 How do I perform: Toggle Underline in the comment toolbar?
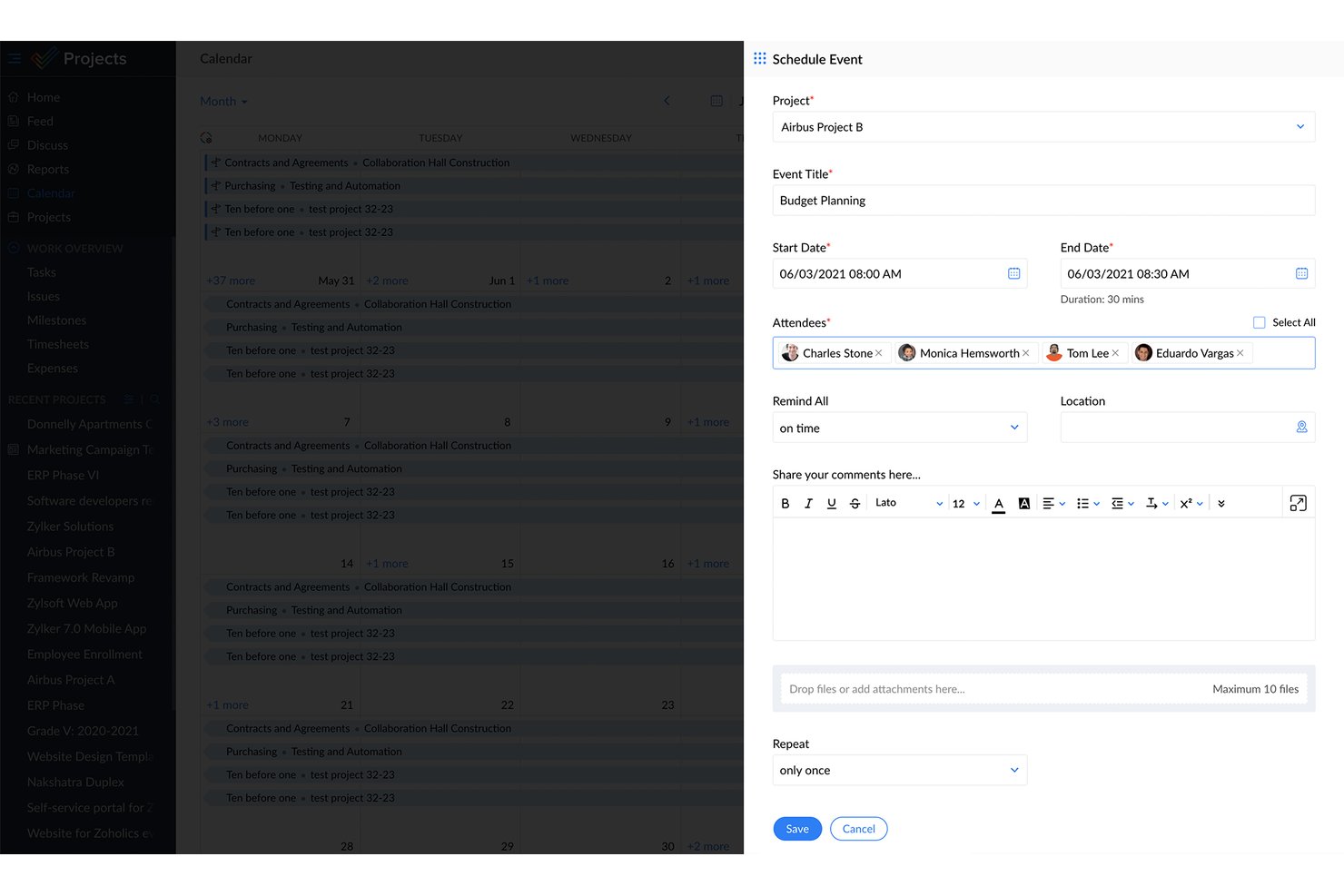click(832, 504)
